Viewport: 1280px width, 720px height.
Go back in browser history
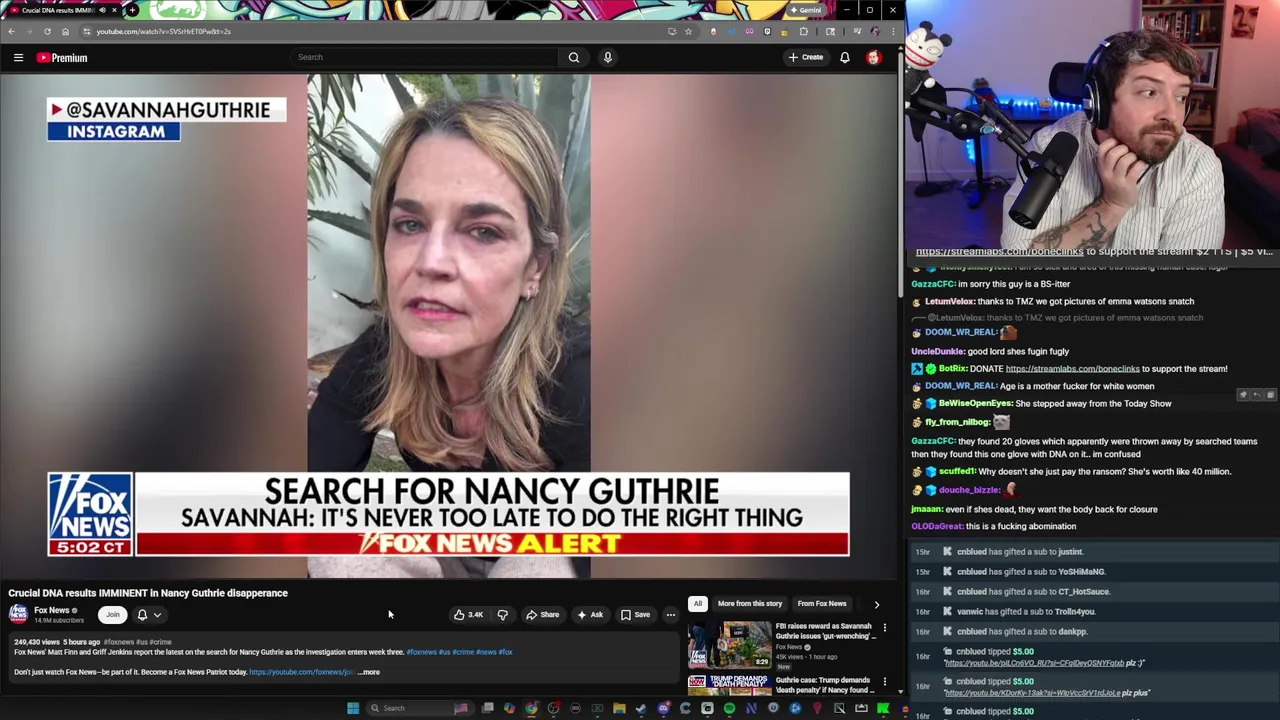click(x=12, y=31)
